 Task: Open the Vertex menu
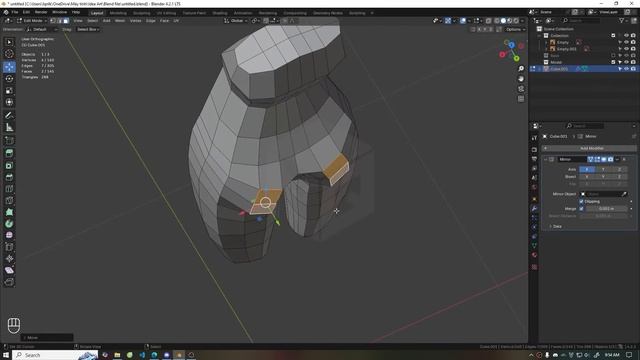pos(136,20)
